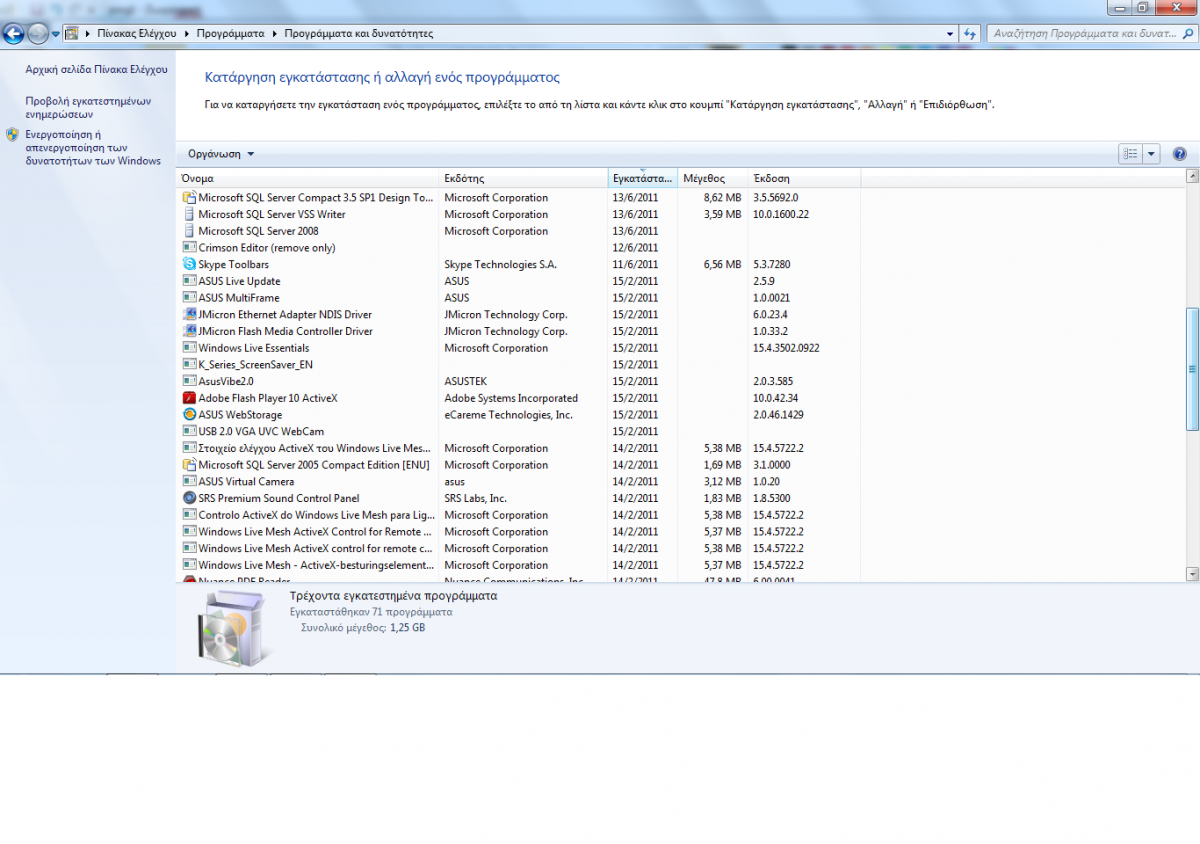Sort by the Έκδοση column header
This screenshot has width=1200, height=844.
(804, 178)
